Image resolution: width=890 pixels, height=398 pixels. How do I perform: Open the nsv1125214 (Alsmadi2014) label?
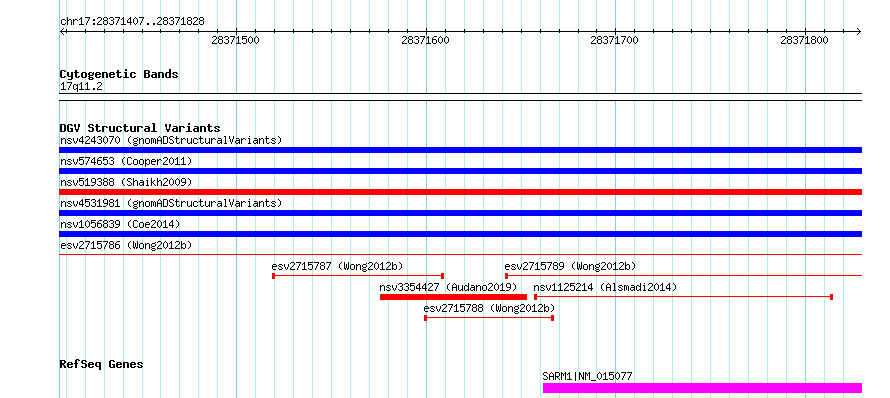(x=605, y=287)
